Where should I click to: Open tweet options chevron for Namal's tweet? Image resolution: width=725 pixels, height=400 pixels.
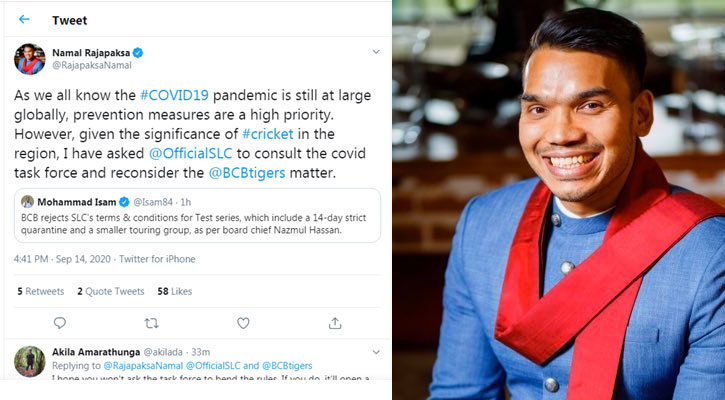(375, 51)
